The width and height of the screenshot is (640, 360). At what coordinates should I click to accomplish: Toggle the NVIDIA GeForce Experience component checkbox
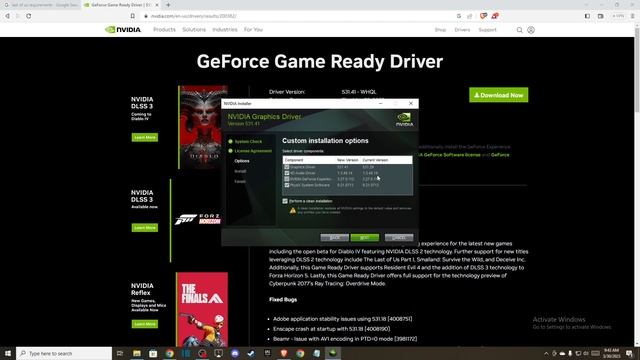pos(287,179)
